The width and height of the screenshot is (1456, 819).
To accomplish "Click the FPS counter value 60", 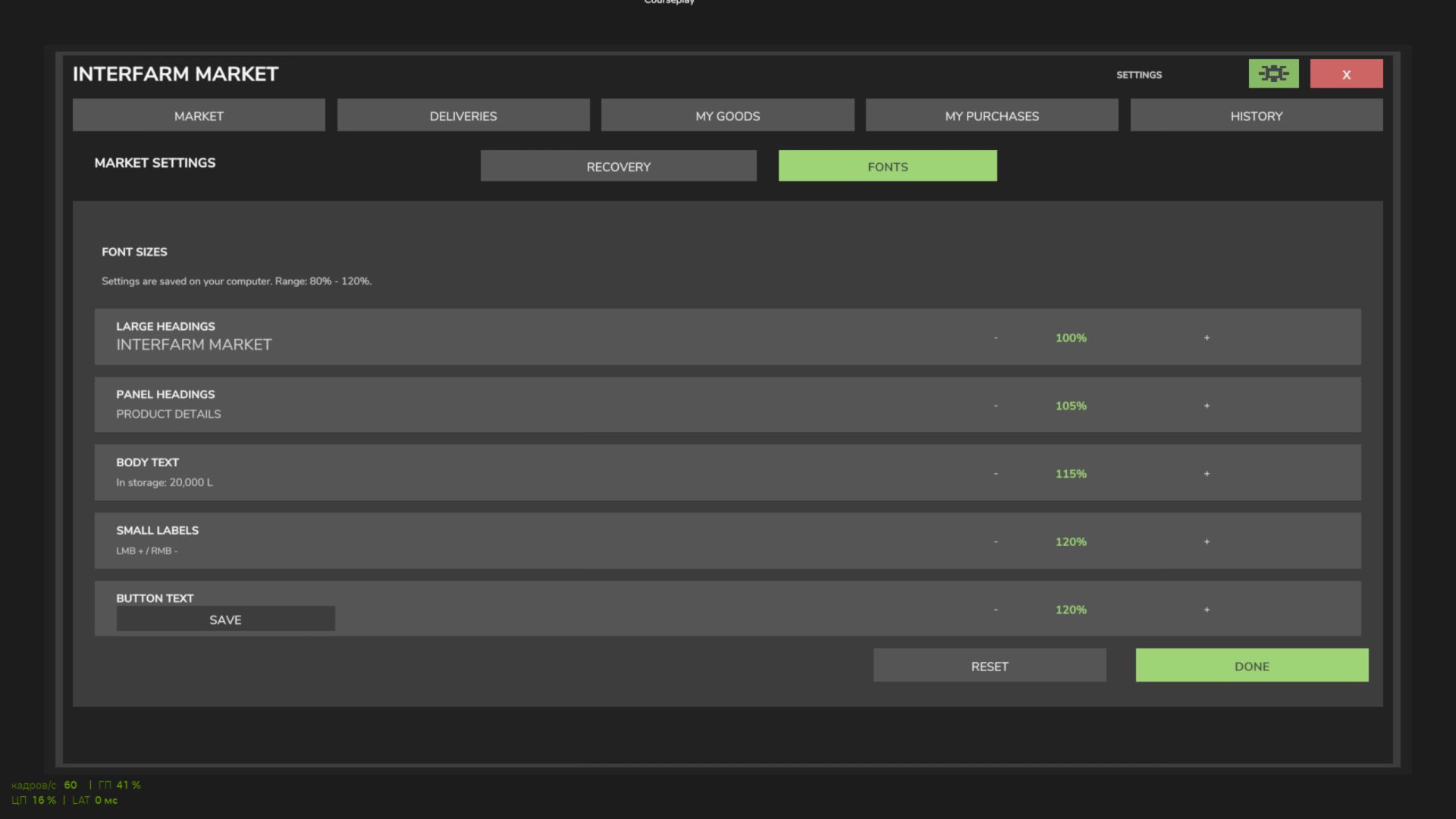I will click(x=71, y=785).
